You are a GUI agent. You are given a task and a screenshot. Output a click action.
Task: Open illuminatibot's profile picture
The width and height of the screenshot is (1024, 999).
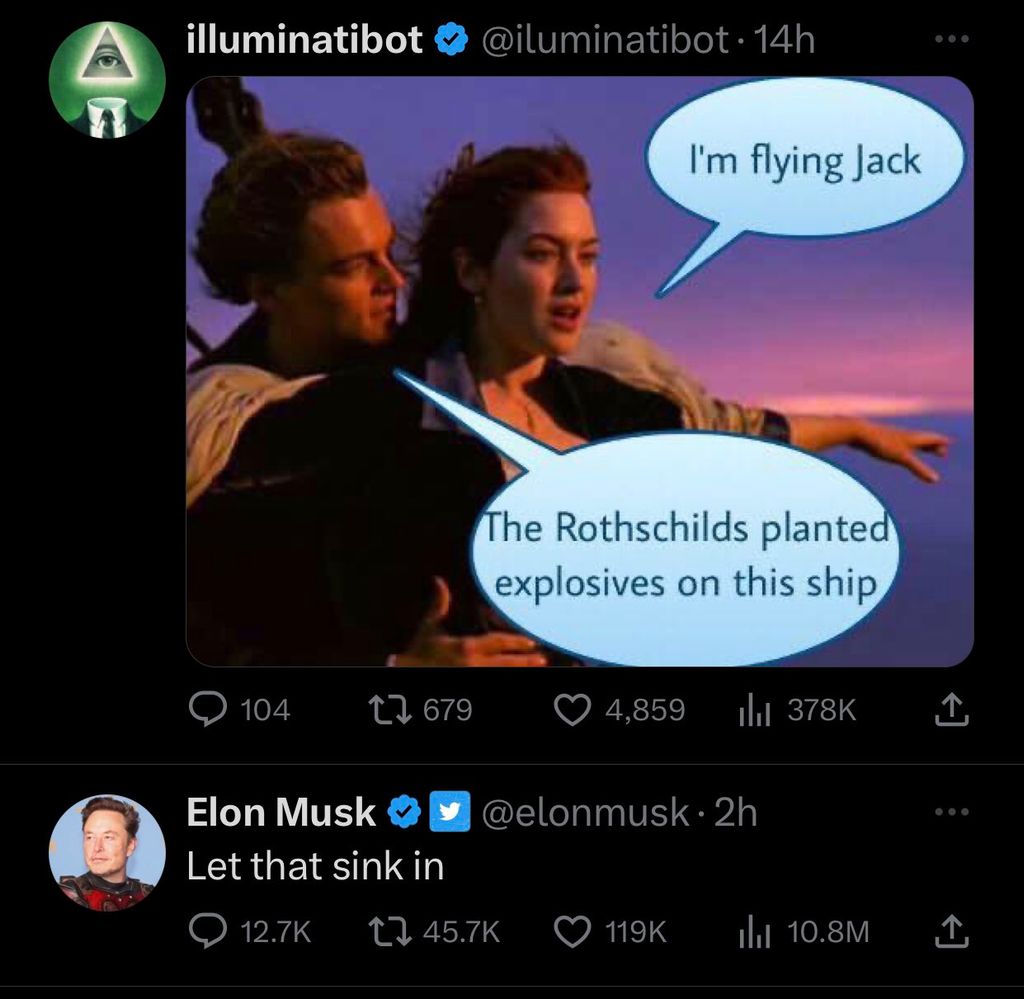pyautogui.click(x=106, y=80)
